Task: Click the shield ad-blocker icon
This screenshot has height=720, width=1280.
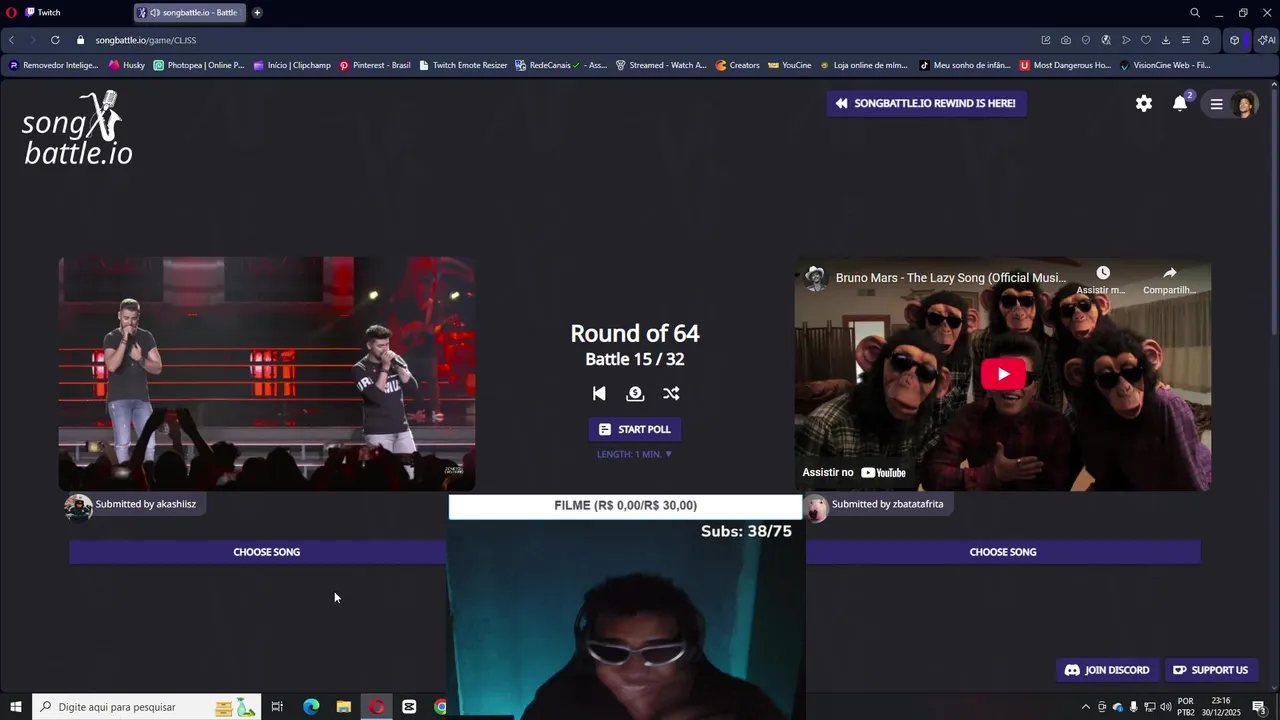Action: (1086, 40)
